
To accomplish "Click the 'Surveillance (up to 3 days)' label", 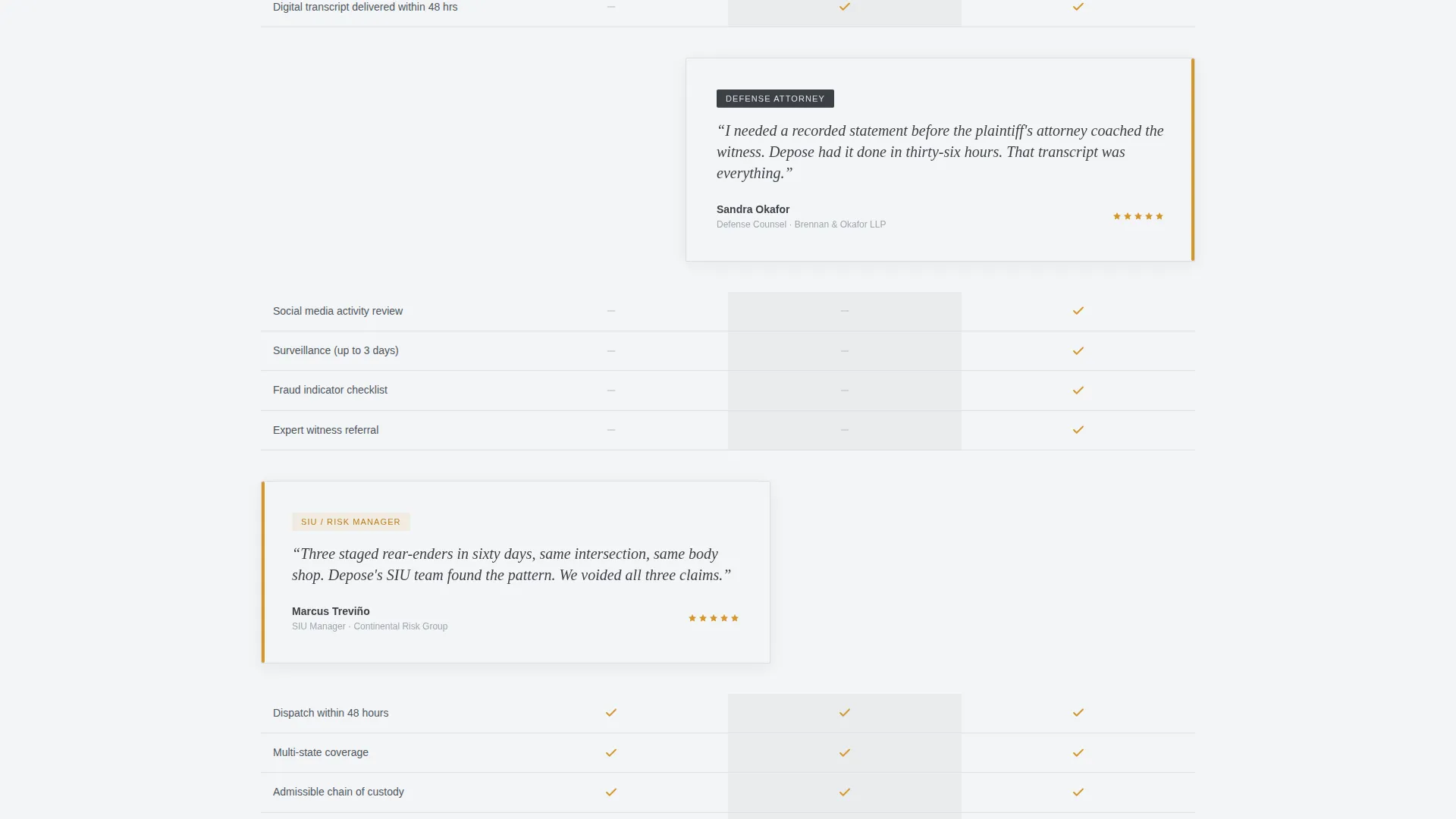I will (335, 350).
